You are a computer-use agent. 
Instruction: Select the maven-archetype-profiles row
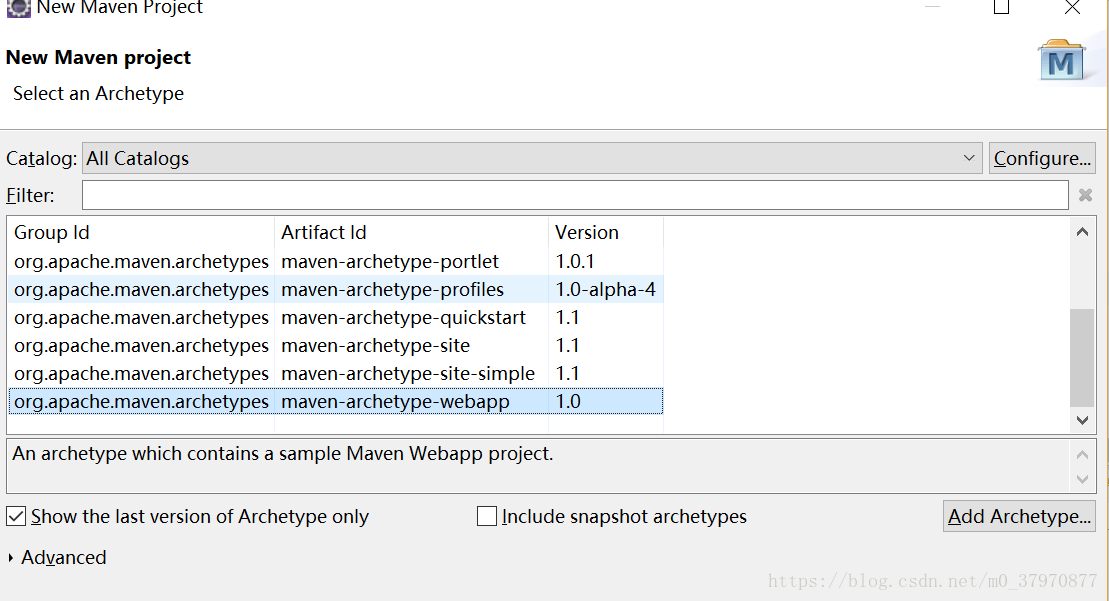pyautogui.click(x=336, y=290)
